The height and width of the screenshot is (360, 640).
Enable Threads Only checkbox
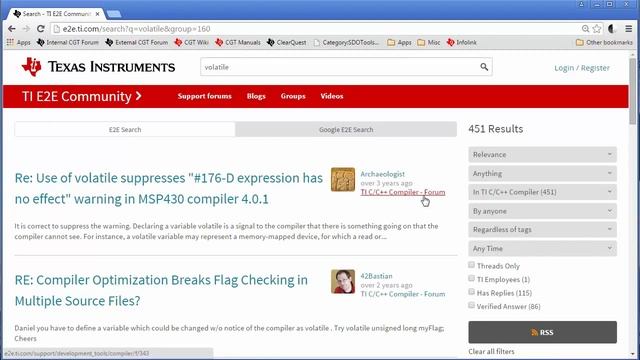coord(471,265)
